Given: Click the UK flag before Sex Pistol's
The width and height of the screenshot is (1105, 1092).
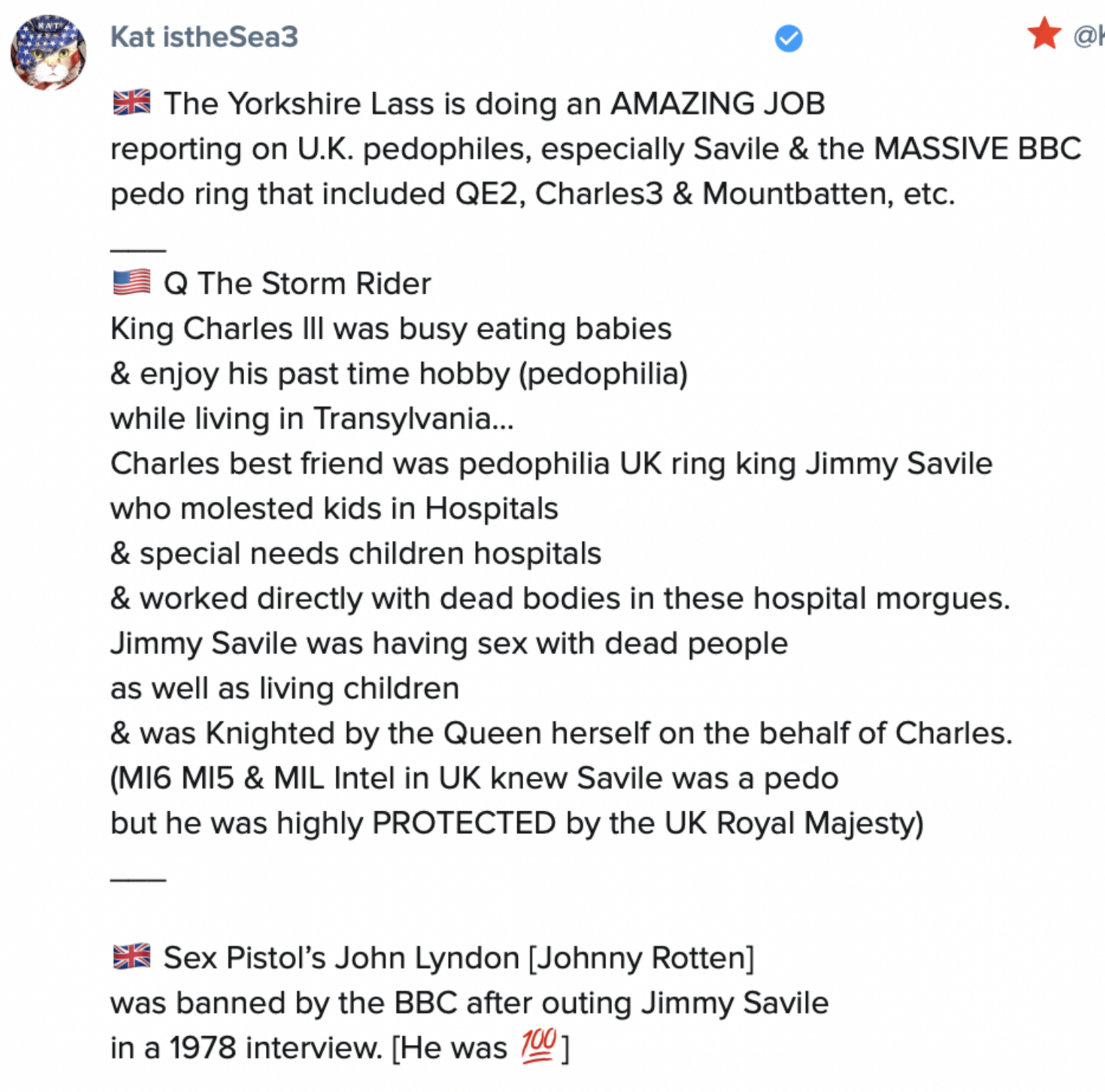Looking at the screenshot, I should pyautogui.click(x=132, y=956).
